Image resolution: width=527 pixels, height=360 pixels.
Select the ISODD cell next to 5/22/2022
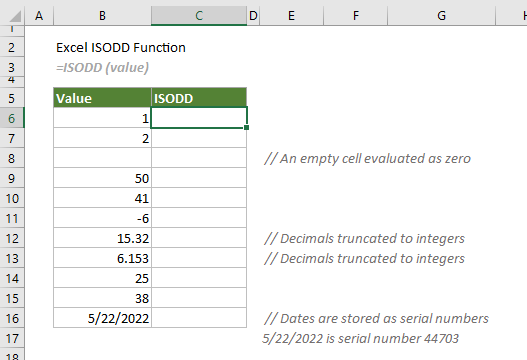(x=199, y=318)
